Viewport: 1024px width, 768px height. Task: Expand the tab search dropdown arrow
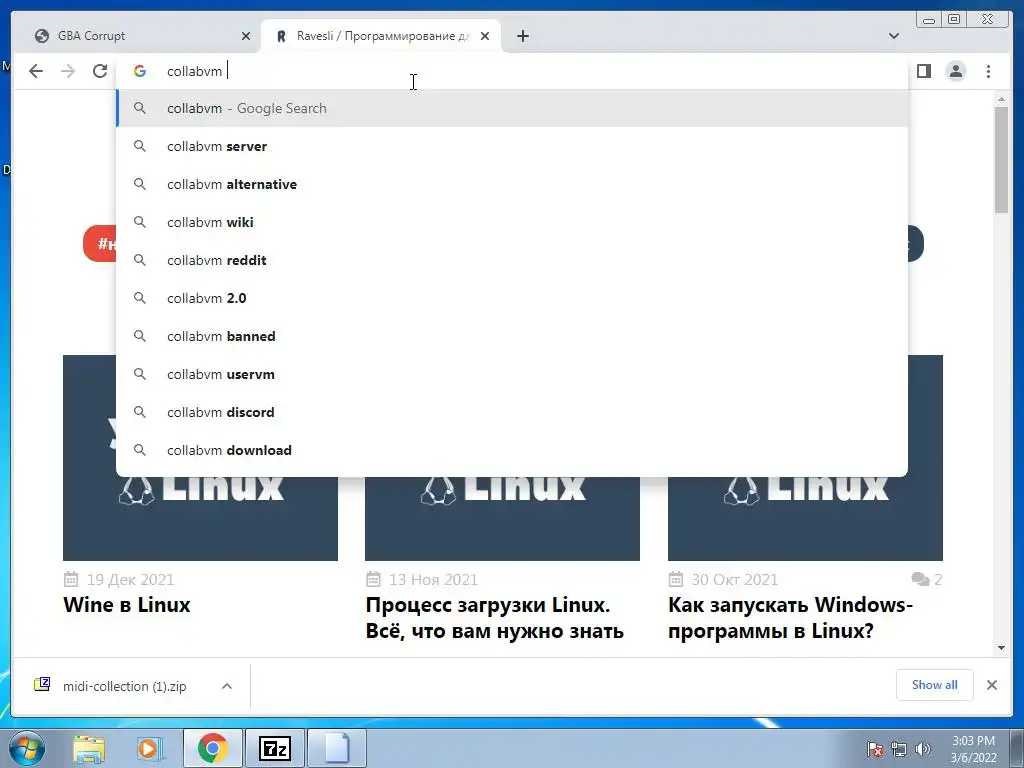(x=894, y=36)
